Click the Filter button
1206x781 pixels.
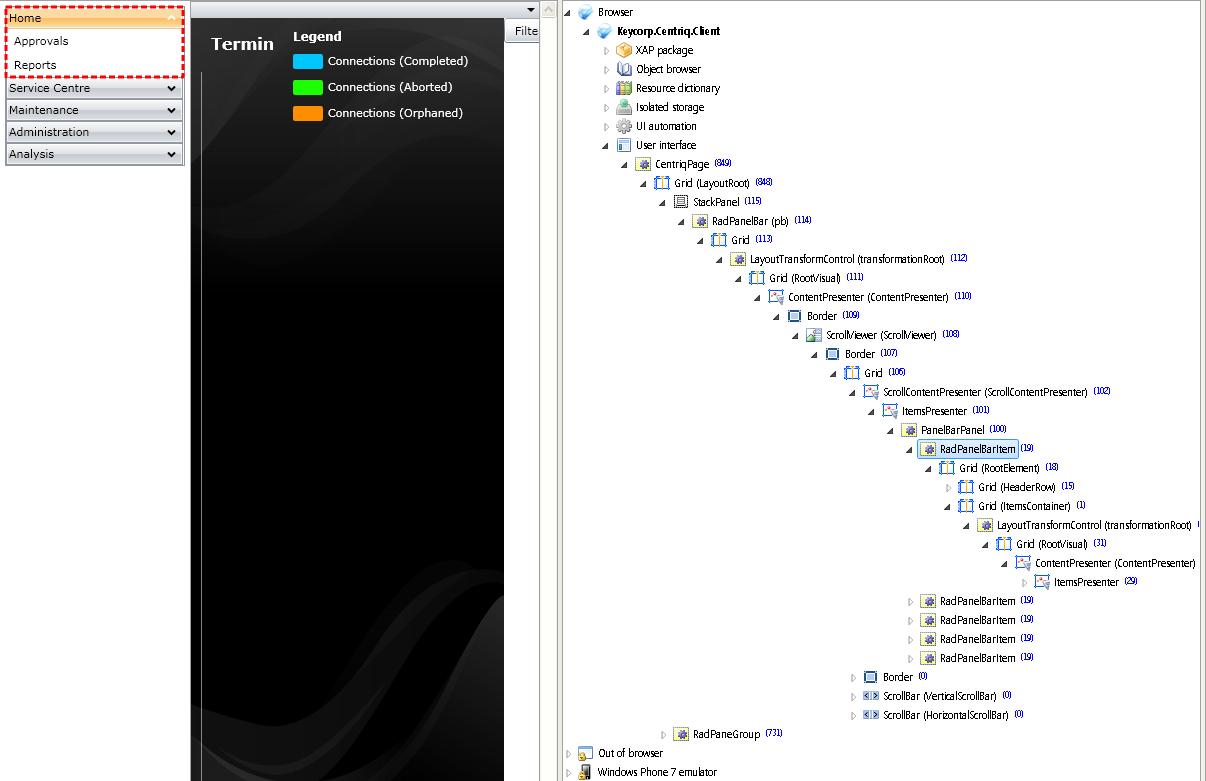click(523, 31)
